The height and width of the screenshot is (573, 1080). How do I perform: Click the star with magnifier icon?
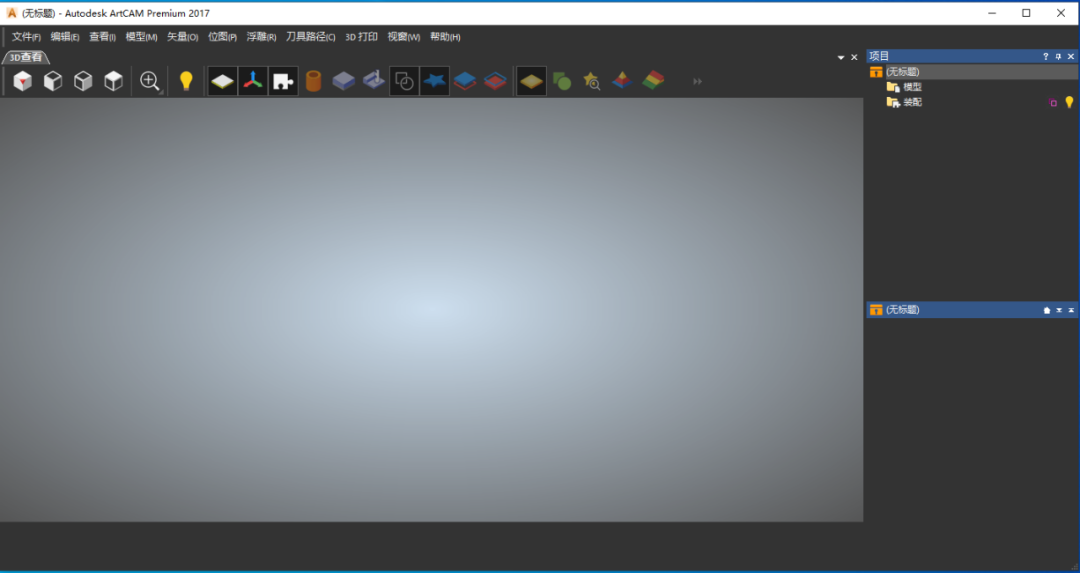(x=592, y=81)
